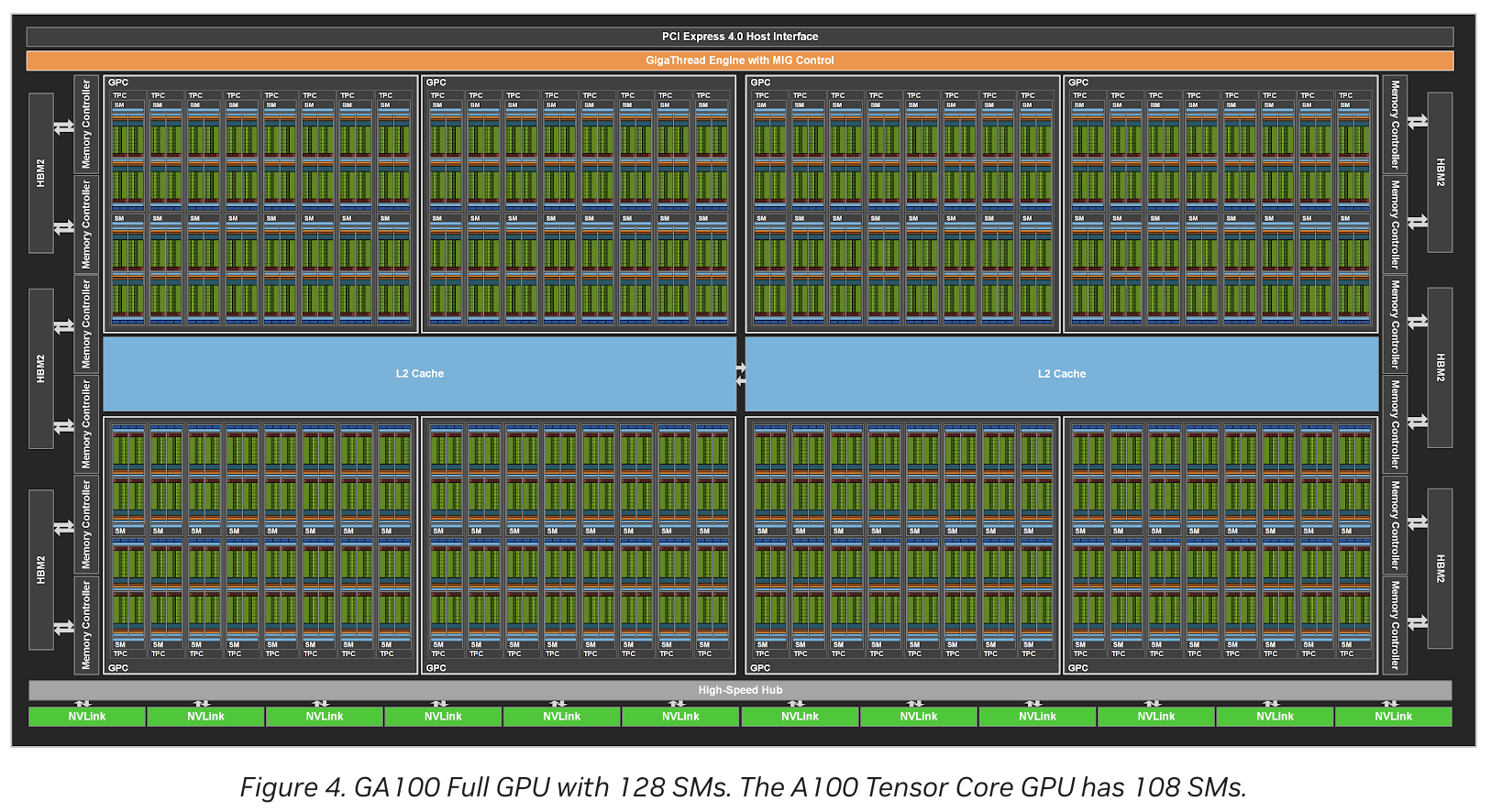Click the lower arrow icon beside the bottom-right HBM2
This screenshot has height=812, width=1491.
click(1418, 622)
